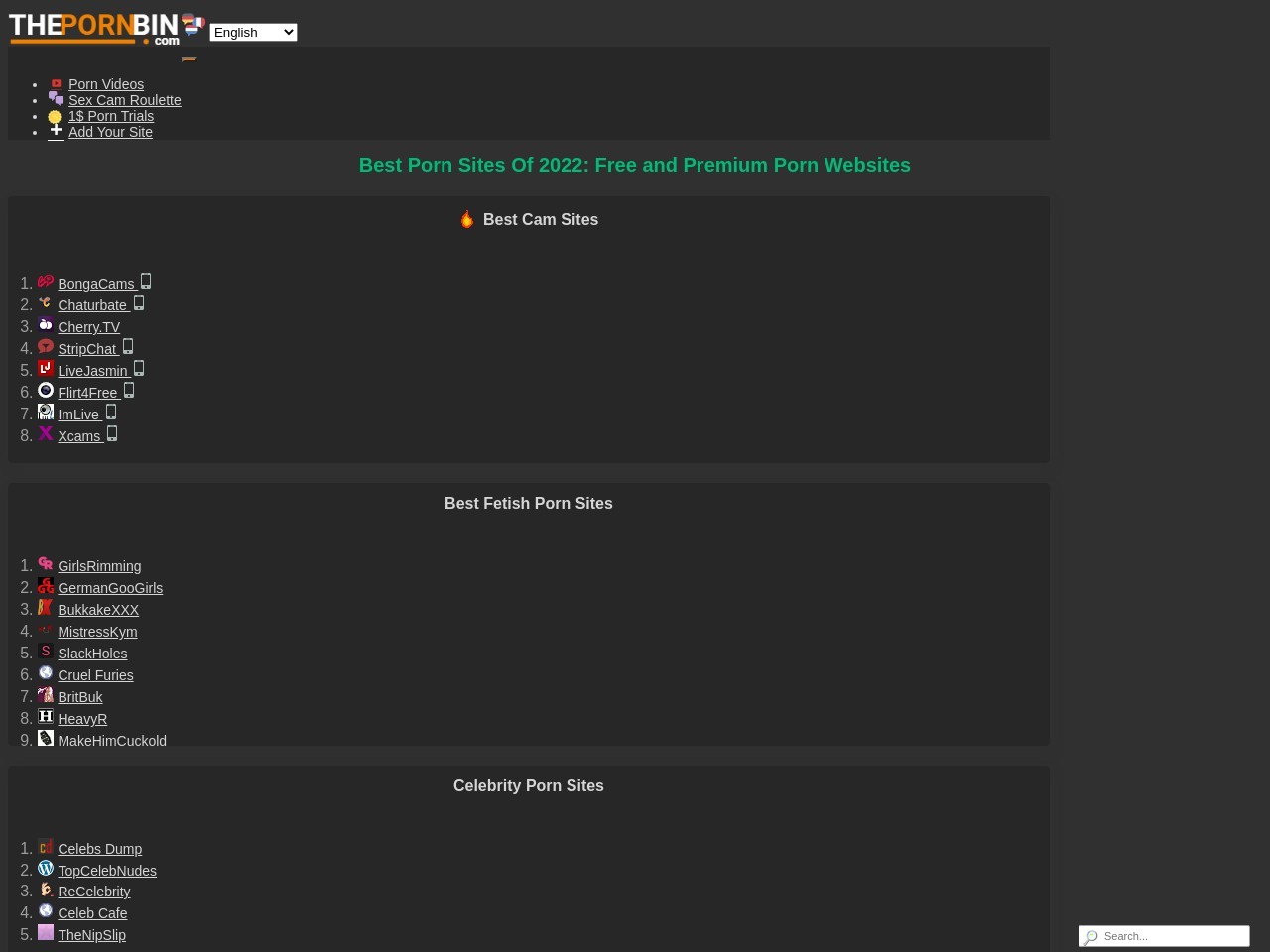Click the mobile phone icon next to BongaCams
The width and height of the screenshot is (1270, 952).
146,281
